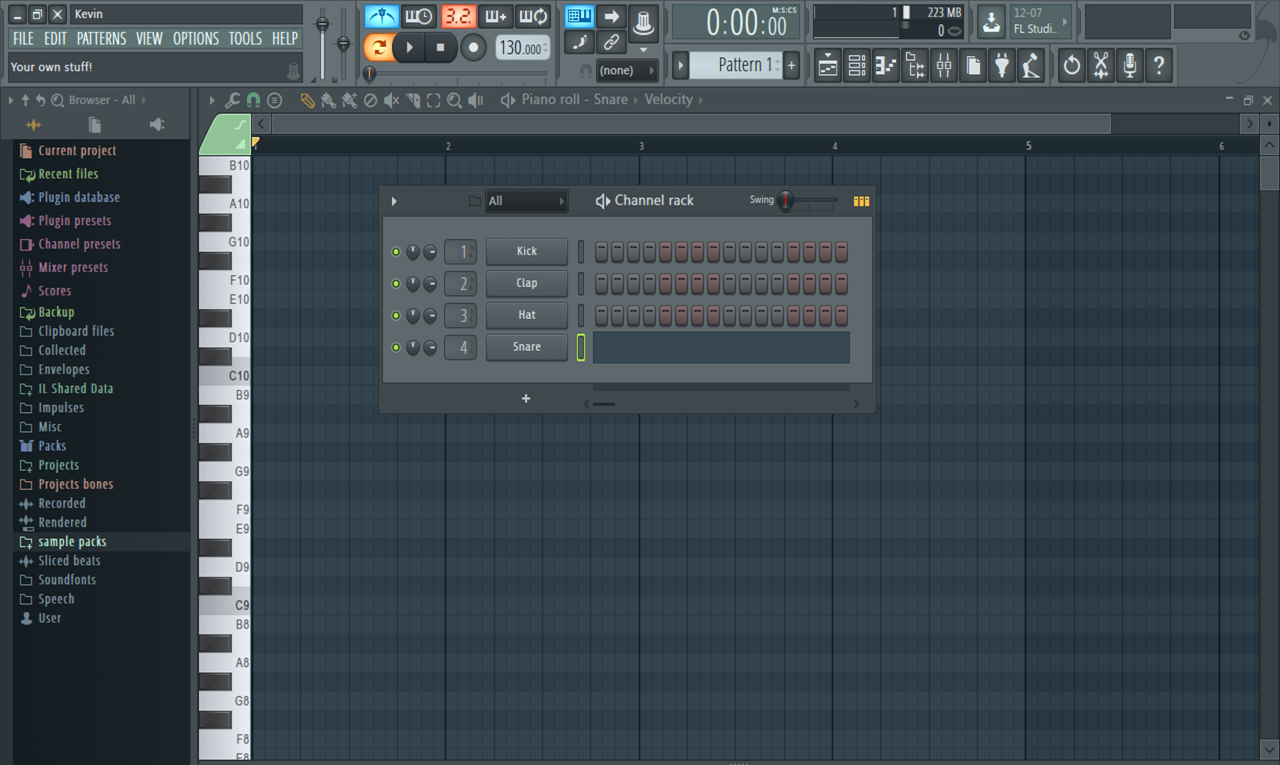Expand the channel rack options arrow
This screenshot has height=765, width=1280.
[394, 202]
